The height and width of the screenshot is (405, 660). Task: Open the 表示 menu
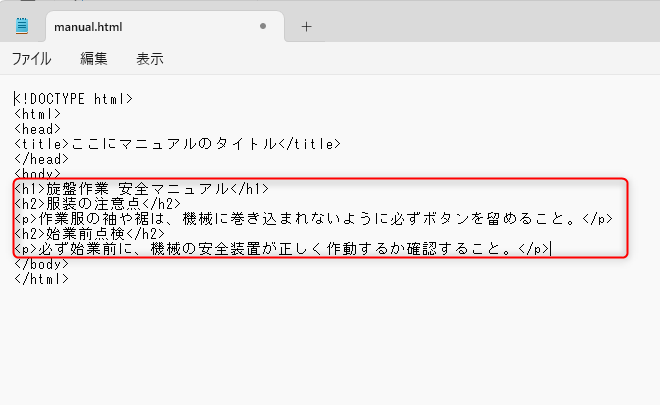pyautogui.click(x=150, y=59)
